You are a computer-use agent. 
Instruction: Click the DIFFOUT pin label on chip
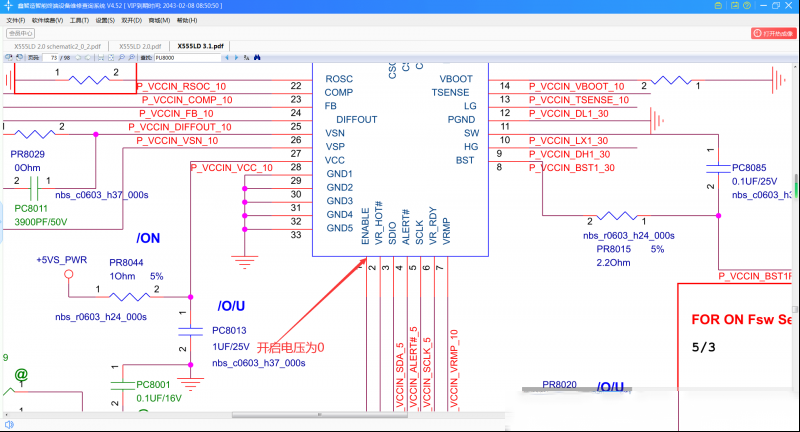coord(357,119)
